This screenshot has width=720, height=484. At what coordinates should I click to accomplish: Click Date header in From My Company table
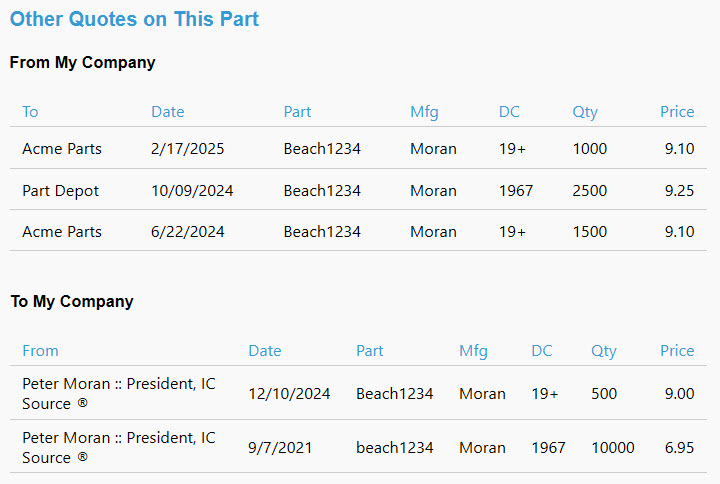click(x=168, y=112)
